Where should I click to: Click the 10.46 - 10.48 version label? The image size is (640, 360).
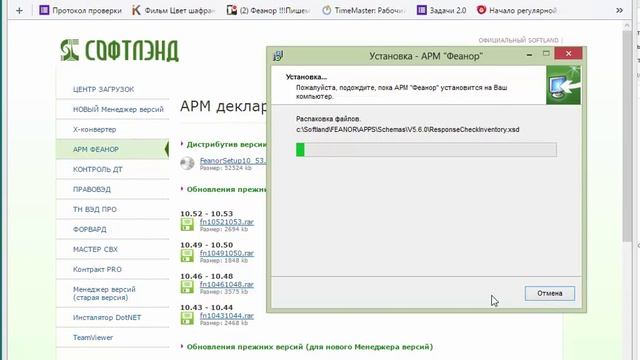pos(207,276)
